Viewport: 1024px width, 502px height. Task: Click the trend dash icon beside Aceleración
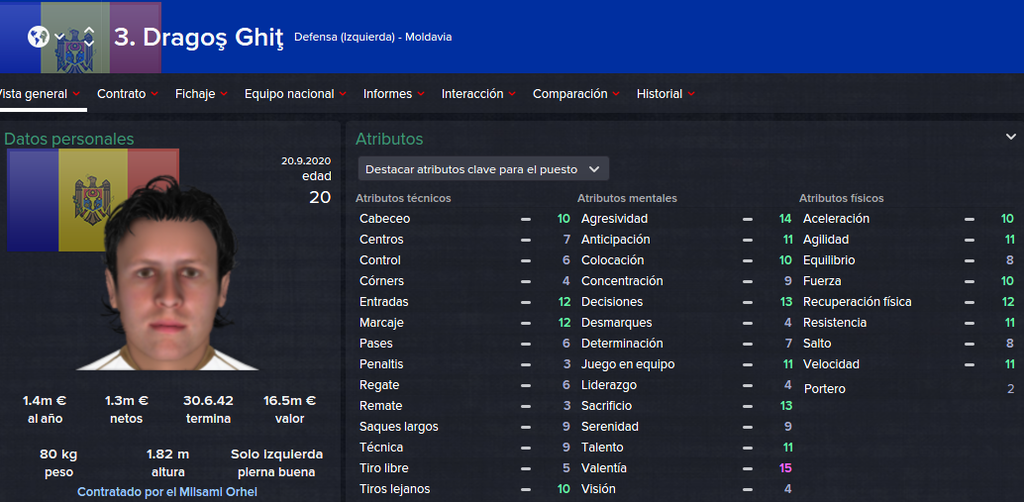tap(969, 219)
